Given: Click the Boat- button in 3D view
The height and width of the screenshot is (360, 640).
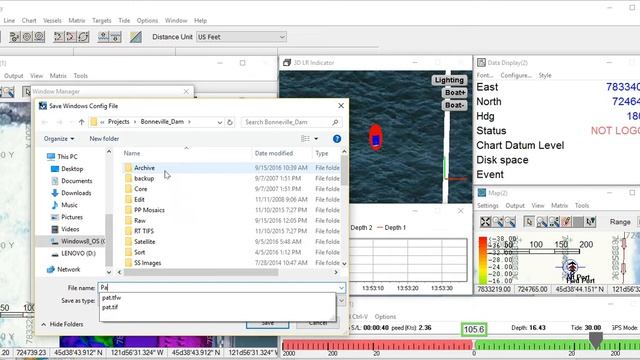Looking at the screenshot, I should pos(454,105).
